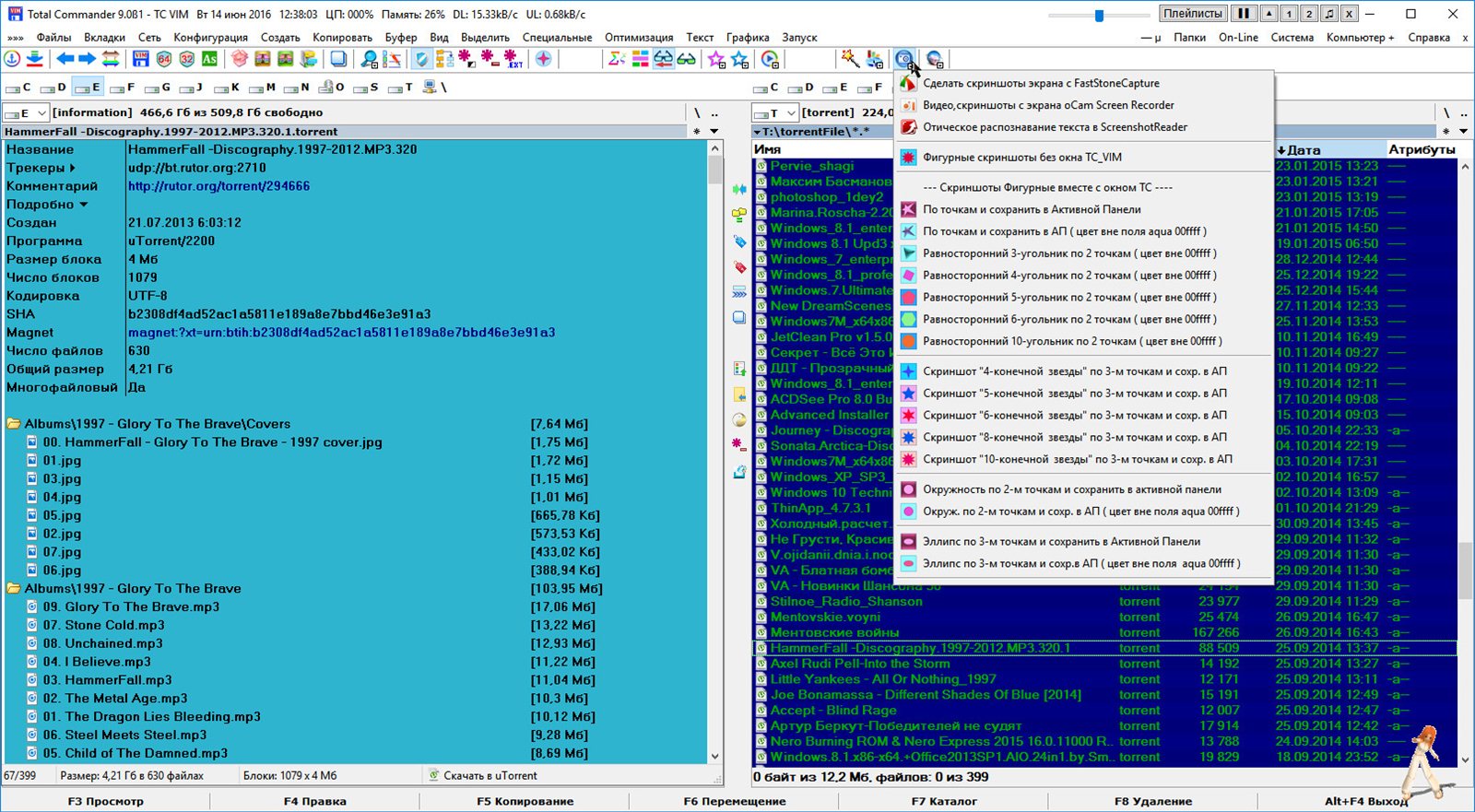Image resolution: width=1475 pixels, height=812 pixels.
Task: Sort right panel by Атрибуты column
Action: (1422, 149)
